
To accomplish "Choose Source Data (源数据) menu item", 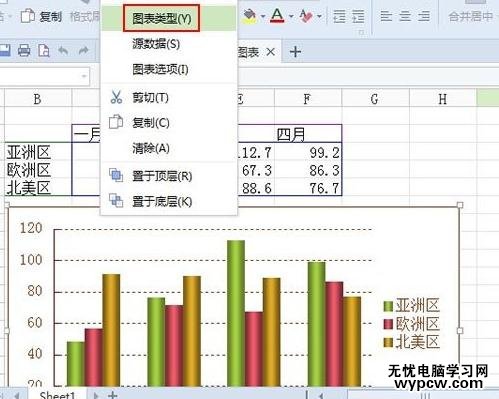I will pyautogui.click(x=169, y=44).
